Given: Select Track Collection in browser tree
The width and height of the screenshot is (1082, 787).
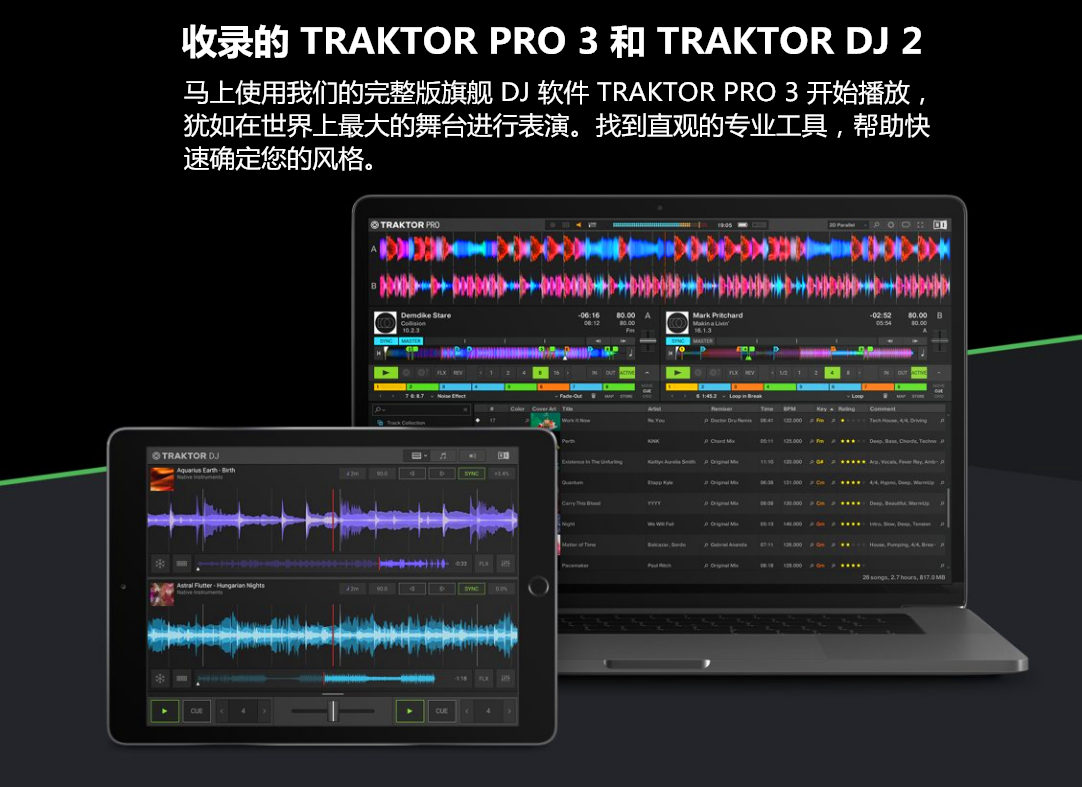Looking at the screenshot, I should click(x=406, y=422).
